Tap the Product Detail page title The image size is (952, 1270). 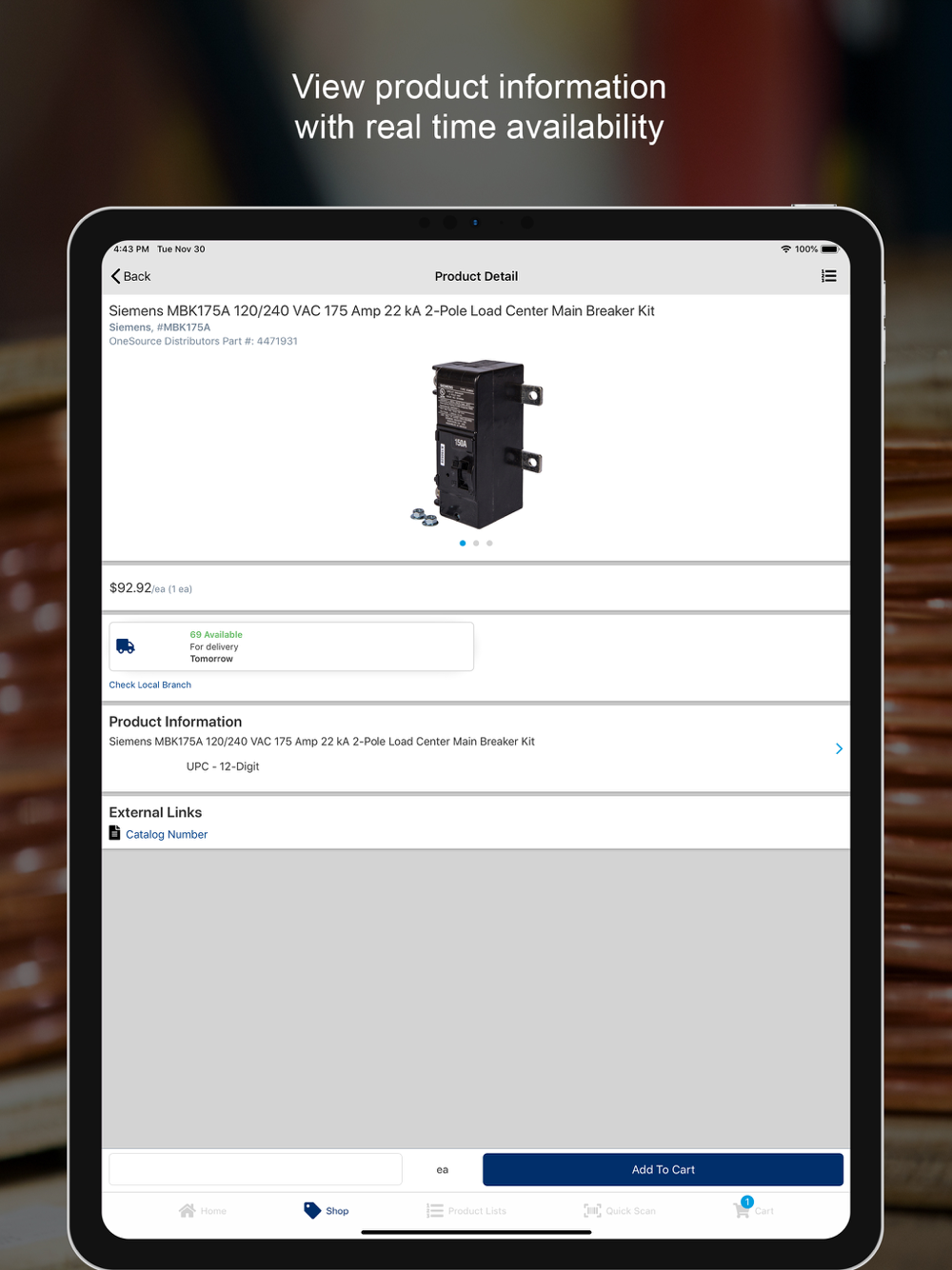(476, 276)
